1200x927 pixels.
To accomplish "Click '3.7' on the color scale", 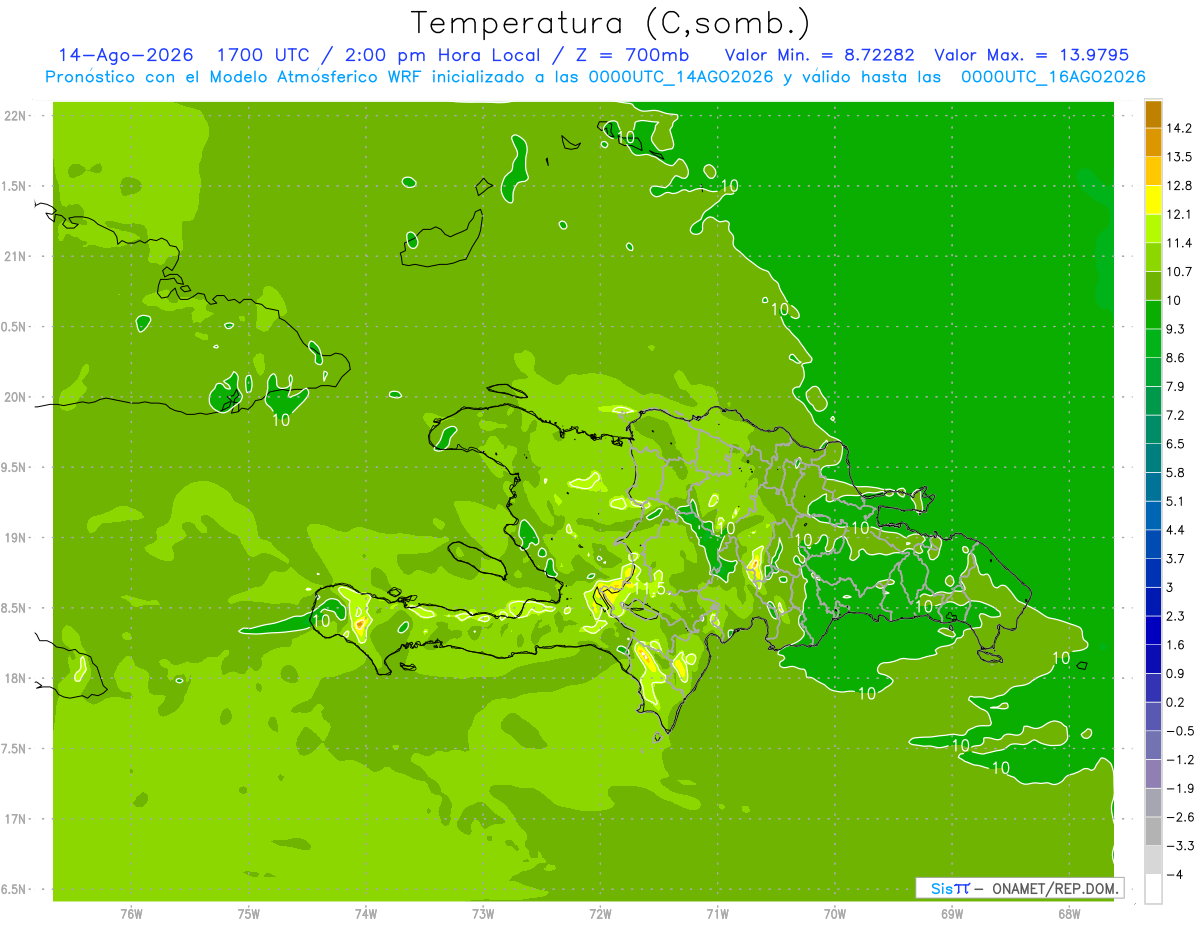I will point(1176,559).
